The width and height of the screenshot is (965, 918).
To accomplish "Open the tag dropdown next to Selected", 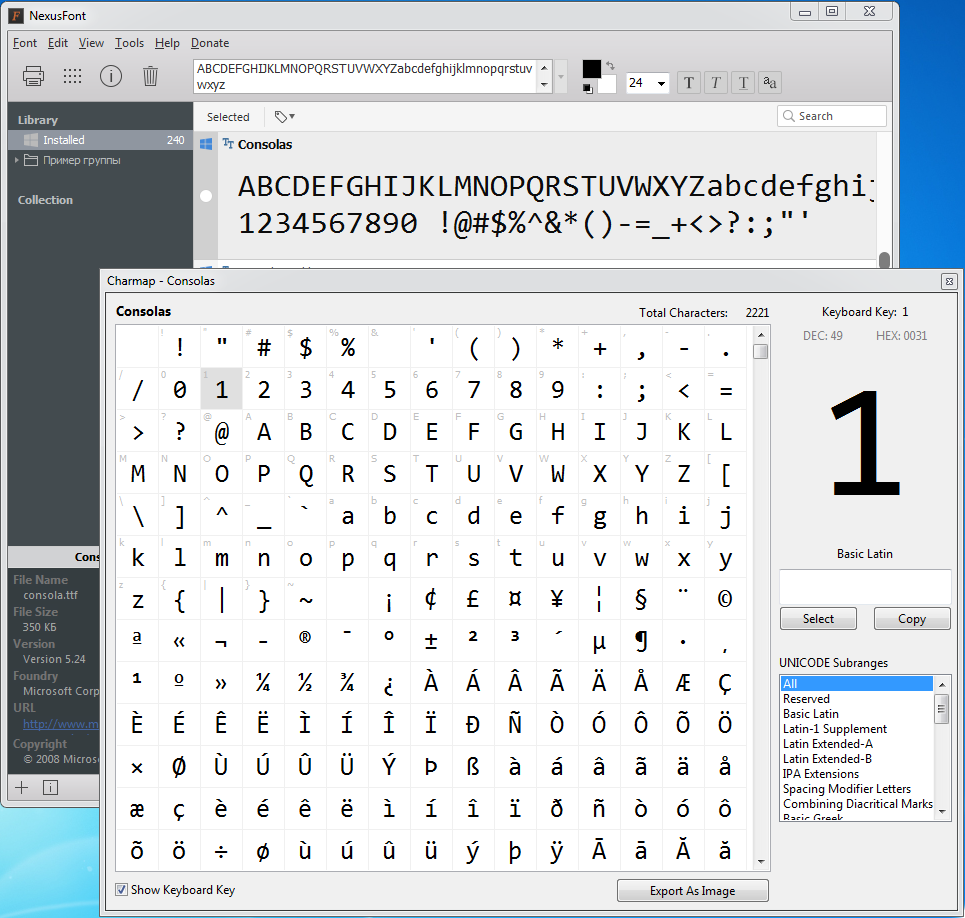I will click(x=284, y=116).
